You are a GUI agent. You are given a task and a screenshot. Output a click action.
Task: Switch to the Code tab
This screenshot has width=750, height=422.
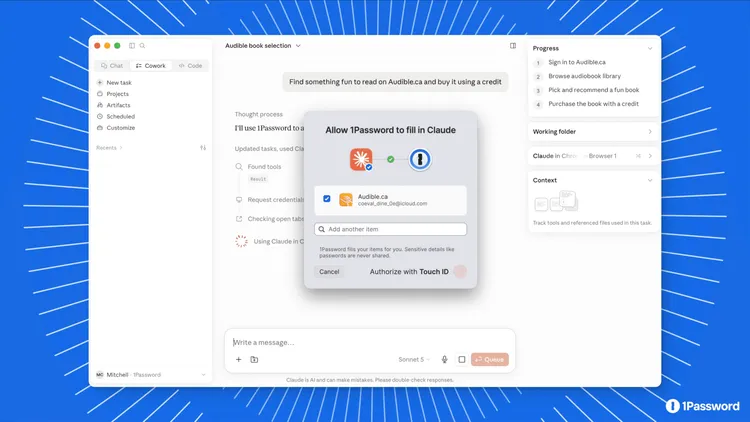tap(190, 66)
